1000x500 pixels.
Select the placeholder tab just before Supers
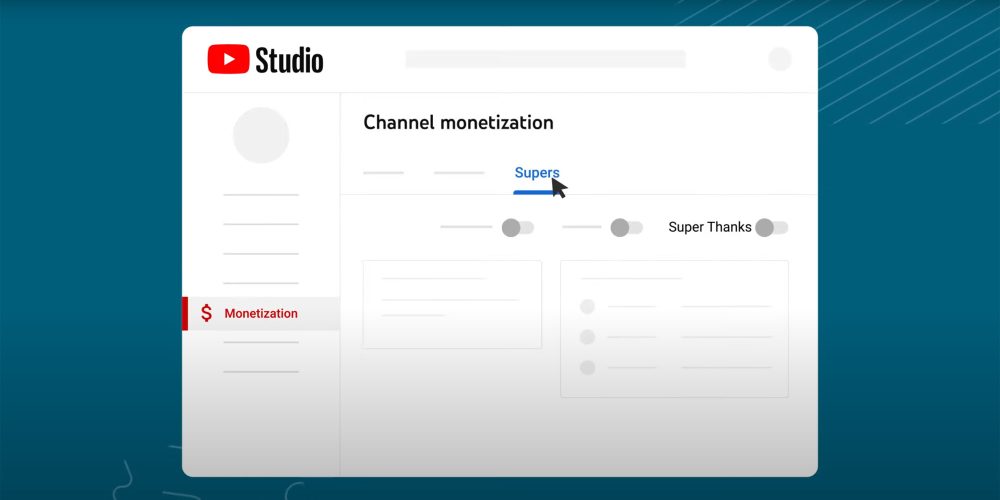[458, 173]
